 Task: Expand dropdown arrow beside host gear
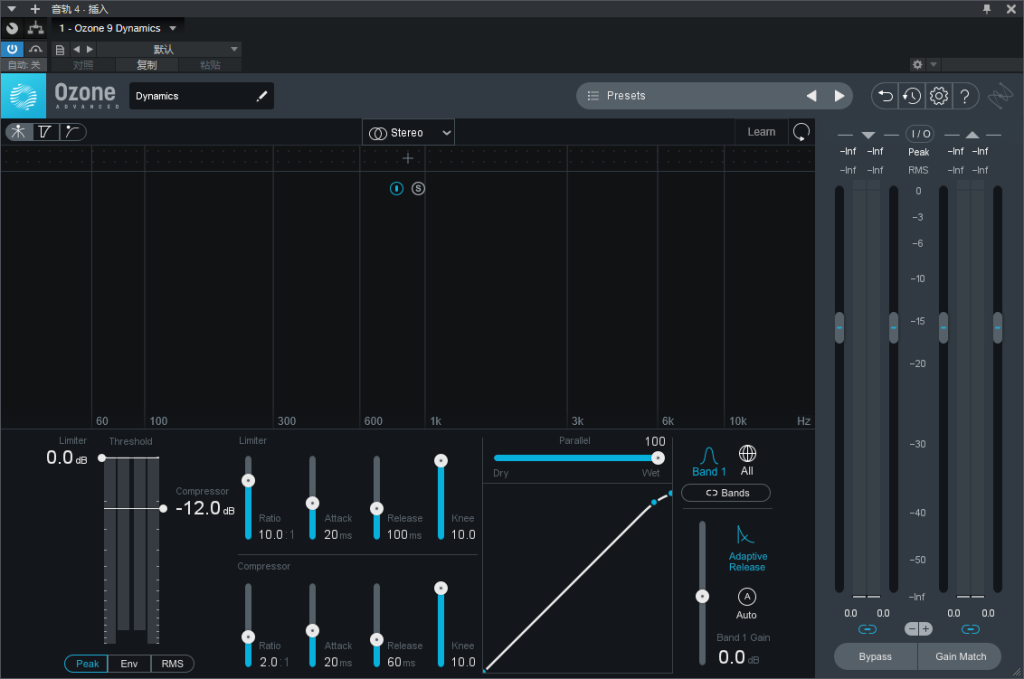point(933,65)
